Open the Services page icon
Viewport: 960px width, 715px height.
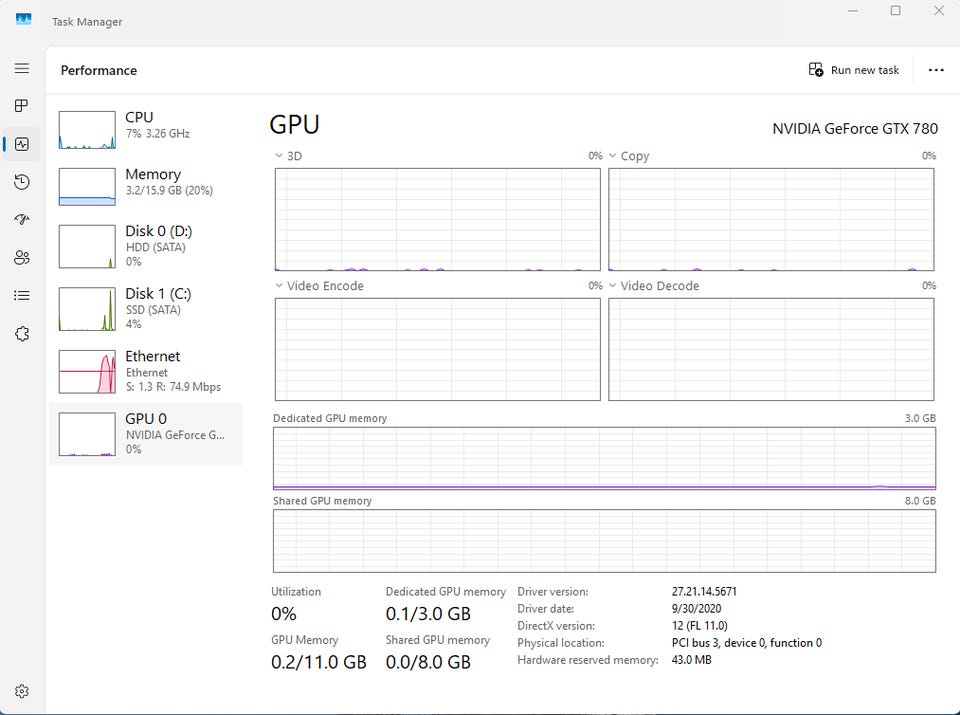pos(22,334)
